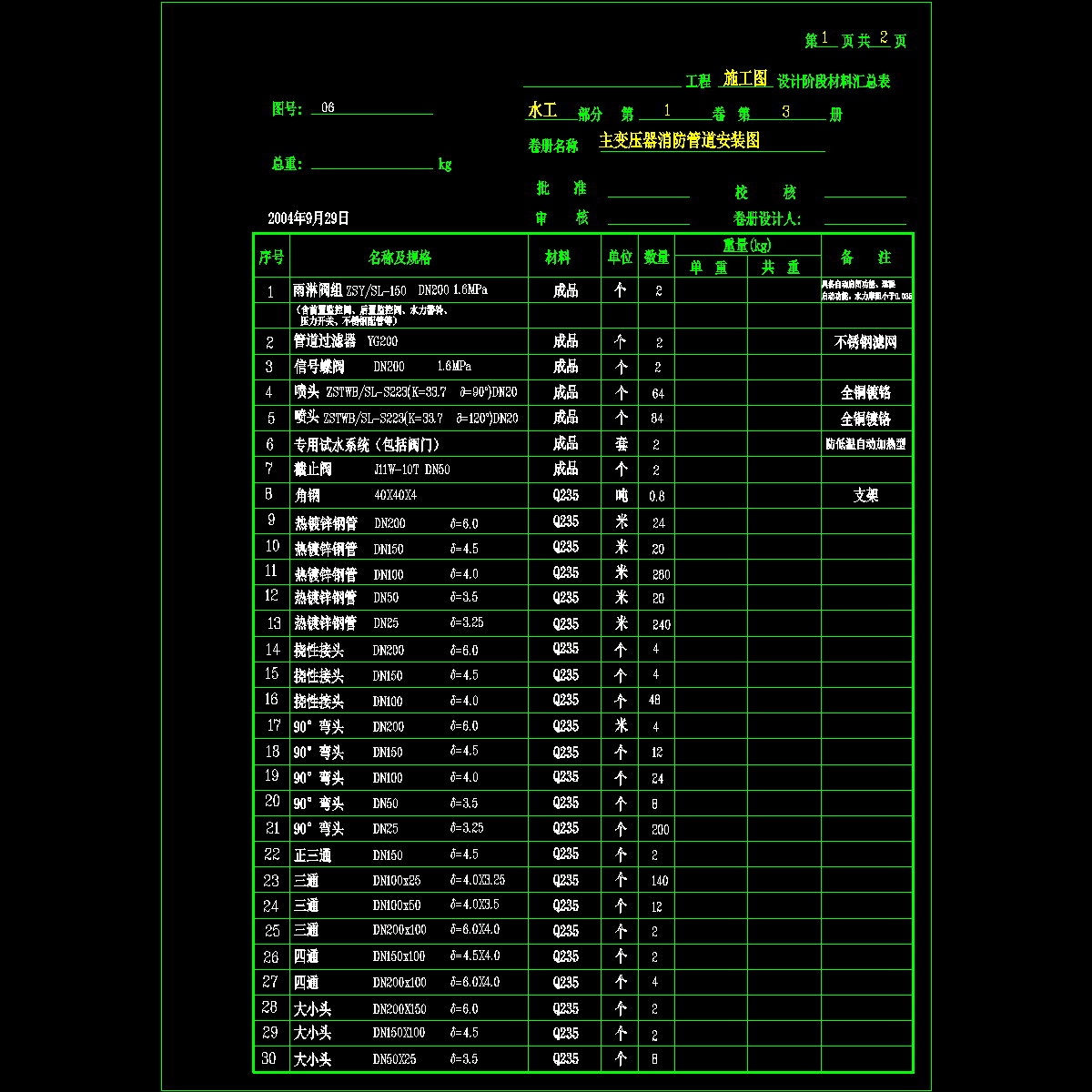Select the 单重 sub-header
This screenshot has width=1092, height=1092.
(x=709, y=268)
